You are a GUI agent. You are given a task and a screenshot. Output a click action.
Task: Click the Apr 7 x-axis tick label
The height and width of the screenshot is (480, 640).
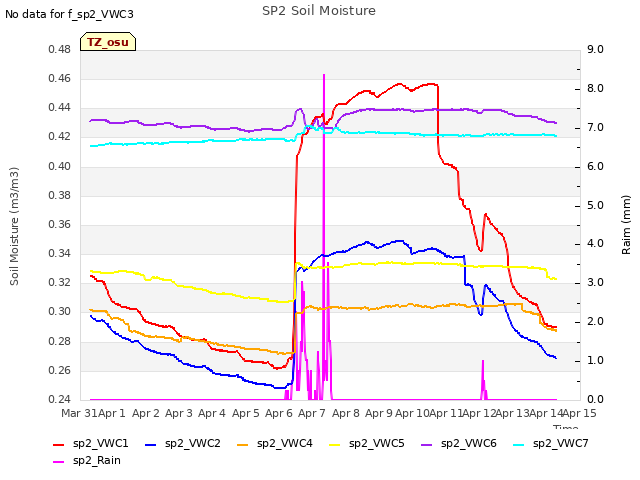[312, 413]
